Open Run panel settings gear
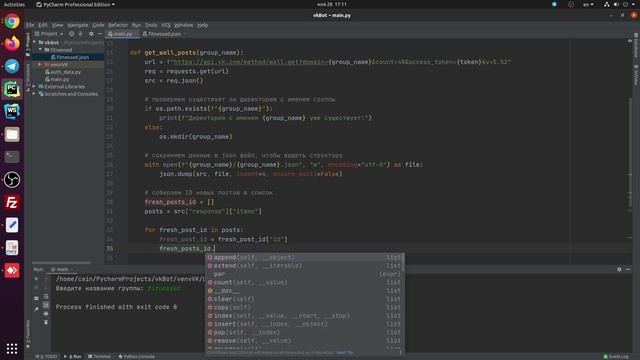 click(x=619, y=269)
